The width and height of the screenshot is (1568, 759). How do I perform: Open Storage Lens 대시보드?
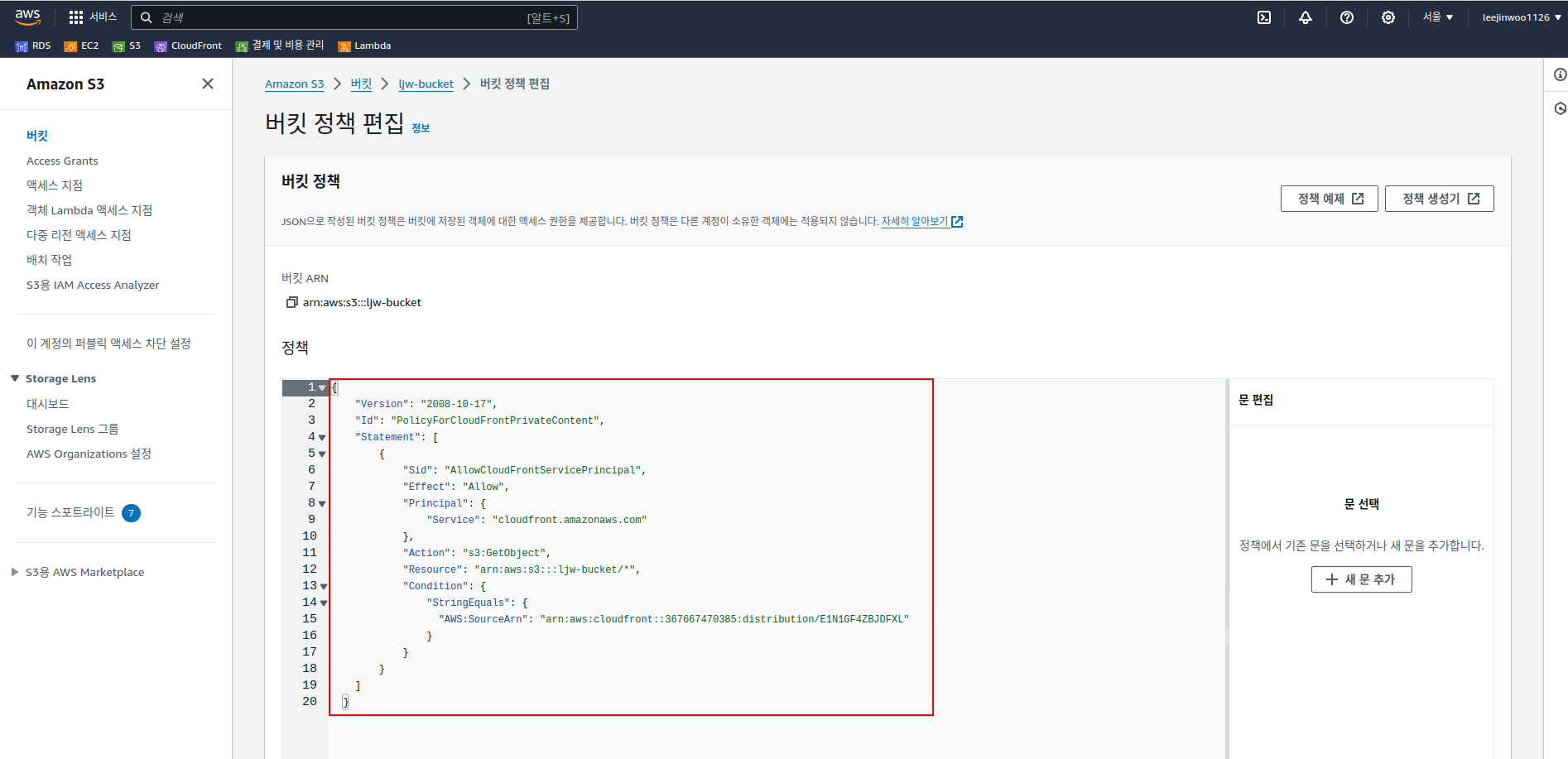(47, 404)
